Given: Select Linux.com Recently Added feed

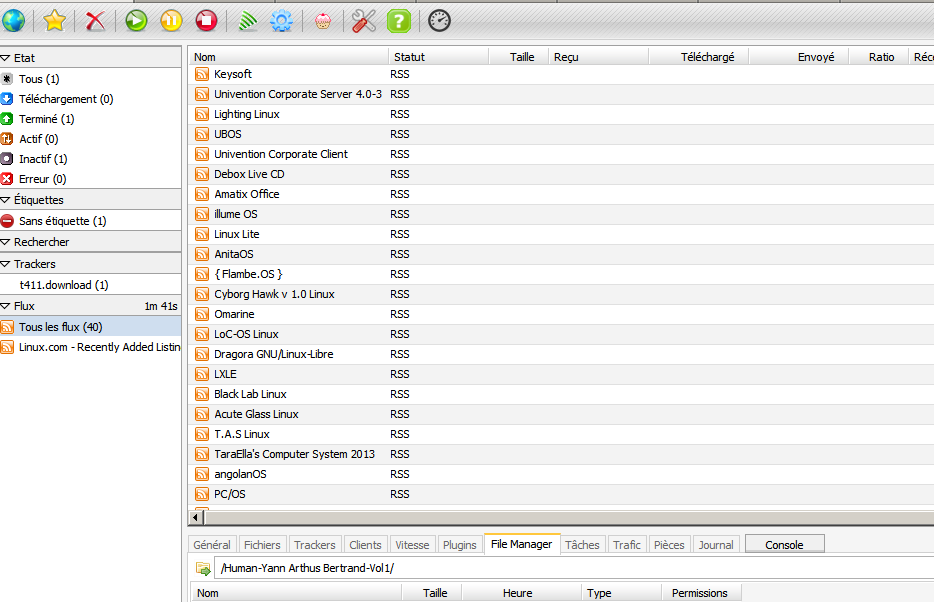Looking at the screenshot, I should [x=98, y=347].
